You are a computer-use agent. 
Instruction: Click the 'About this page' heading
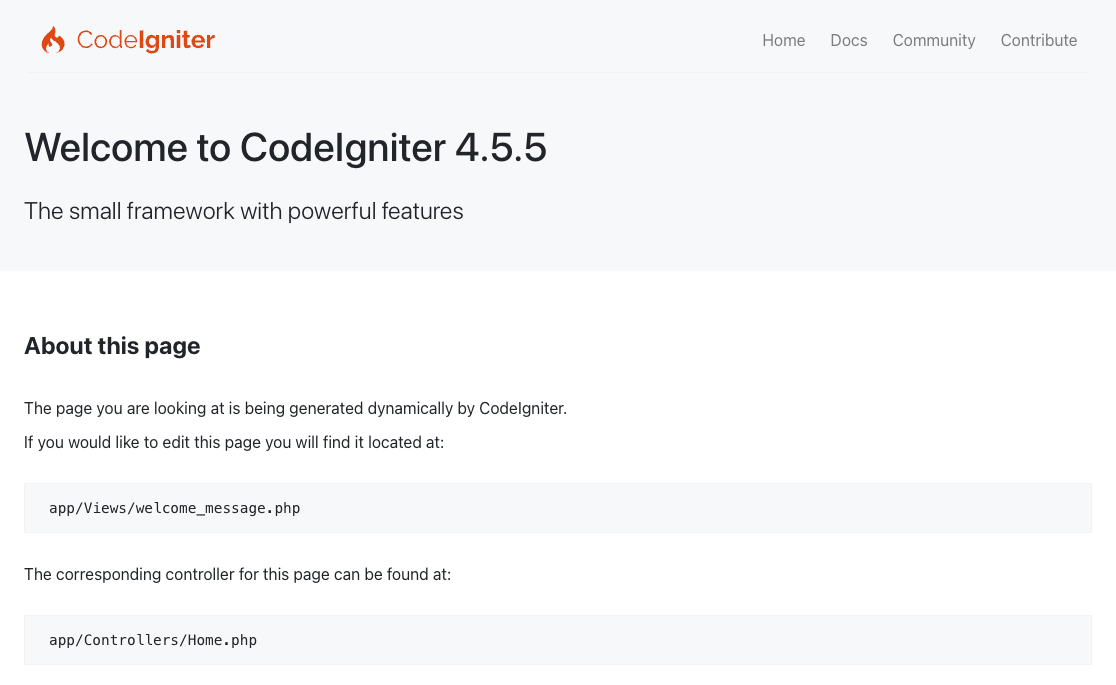pyautogui.click(x=112, y=346)
